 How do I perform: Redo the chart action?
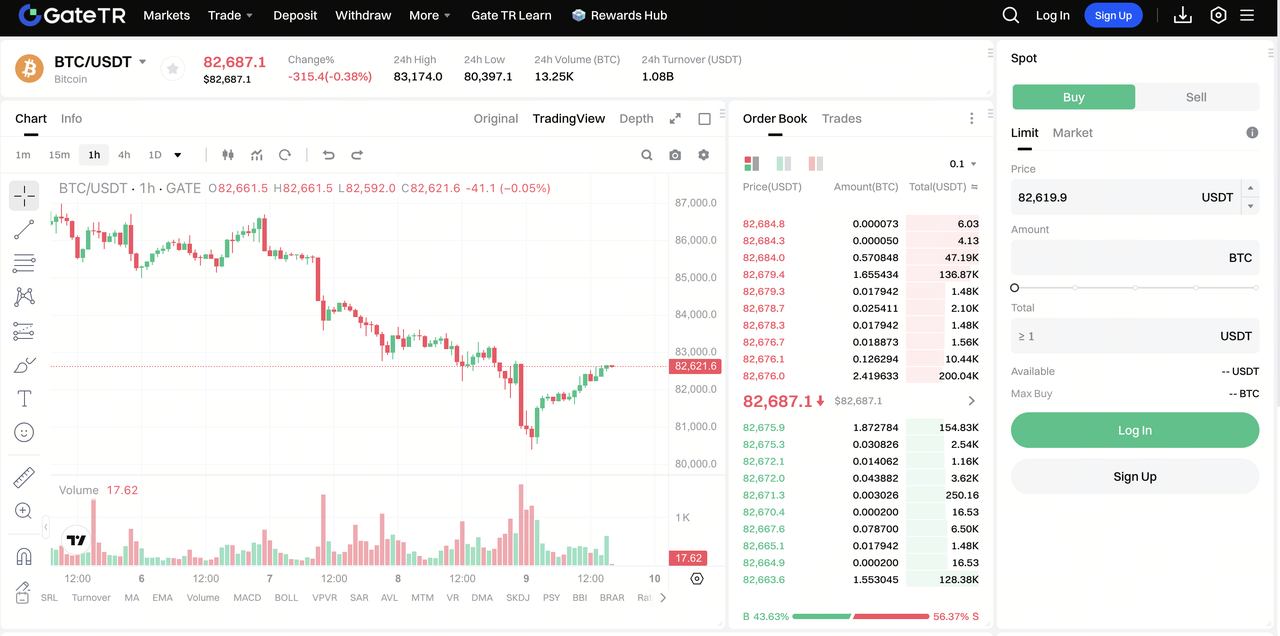click(x=357, y=155)
